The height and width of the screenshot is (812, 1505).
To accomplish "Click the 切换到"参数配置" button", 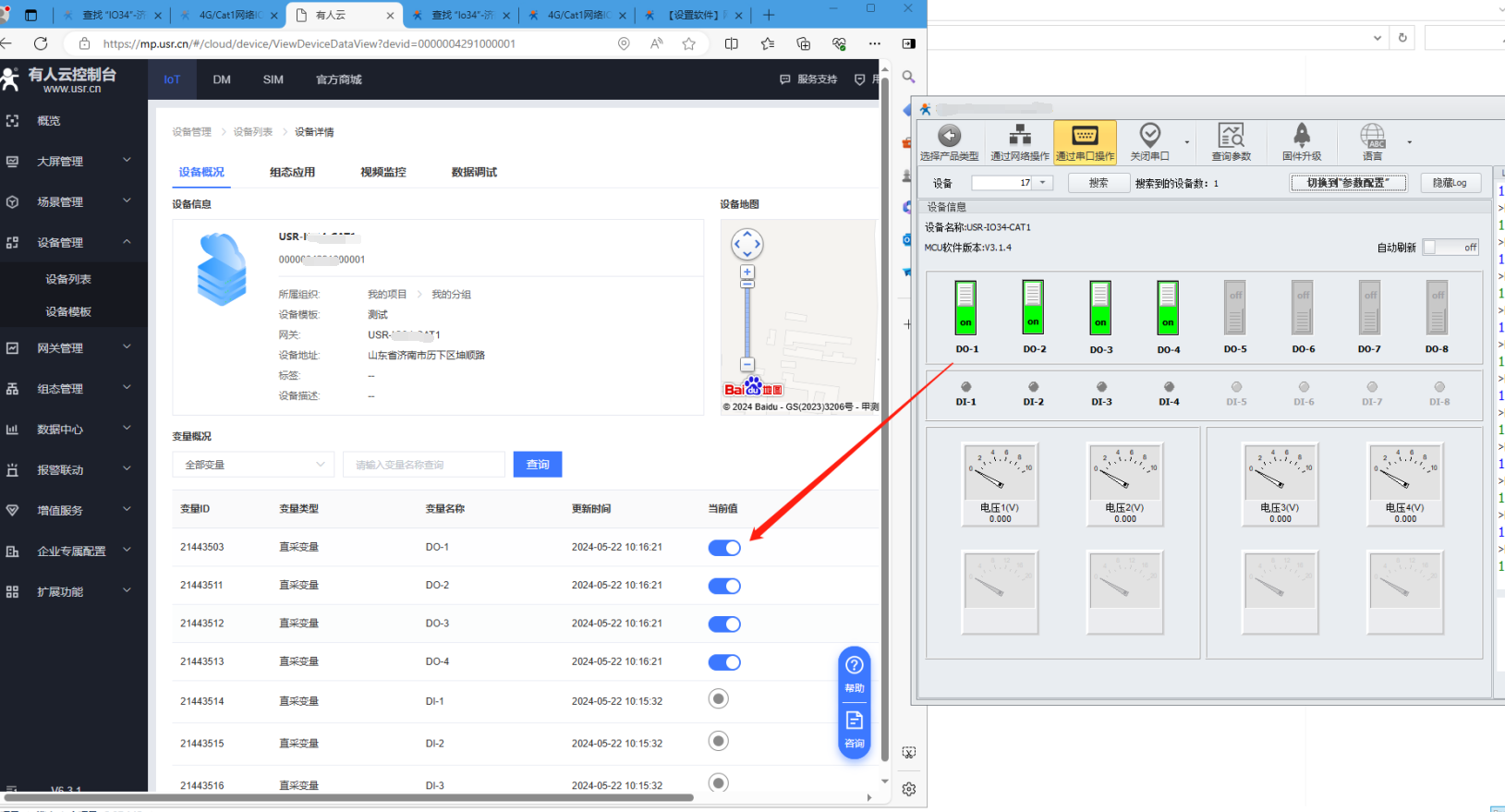I will (1348, 183).
